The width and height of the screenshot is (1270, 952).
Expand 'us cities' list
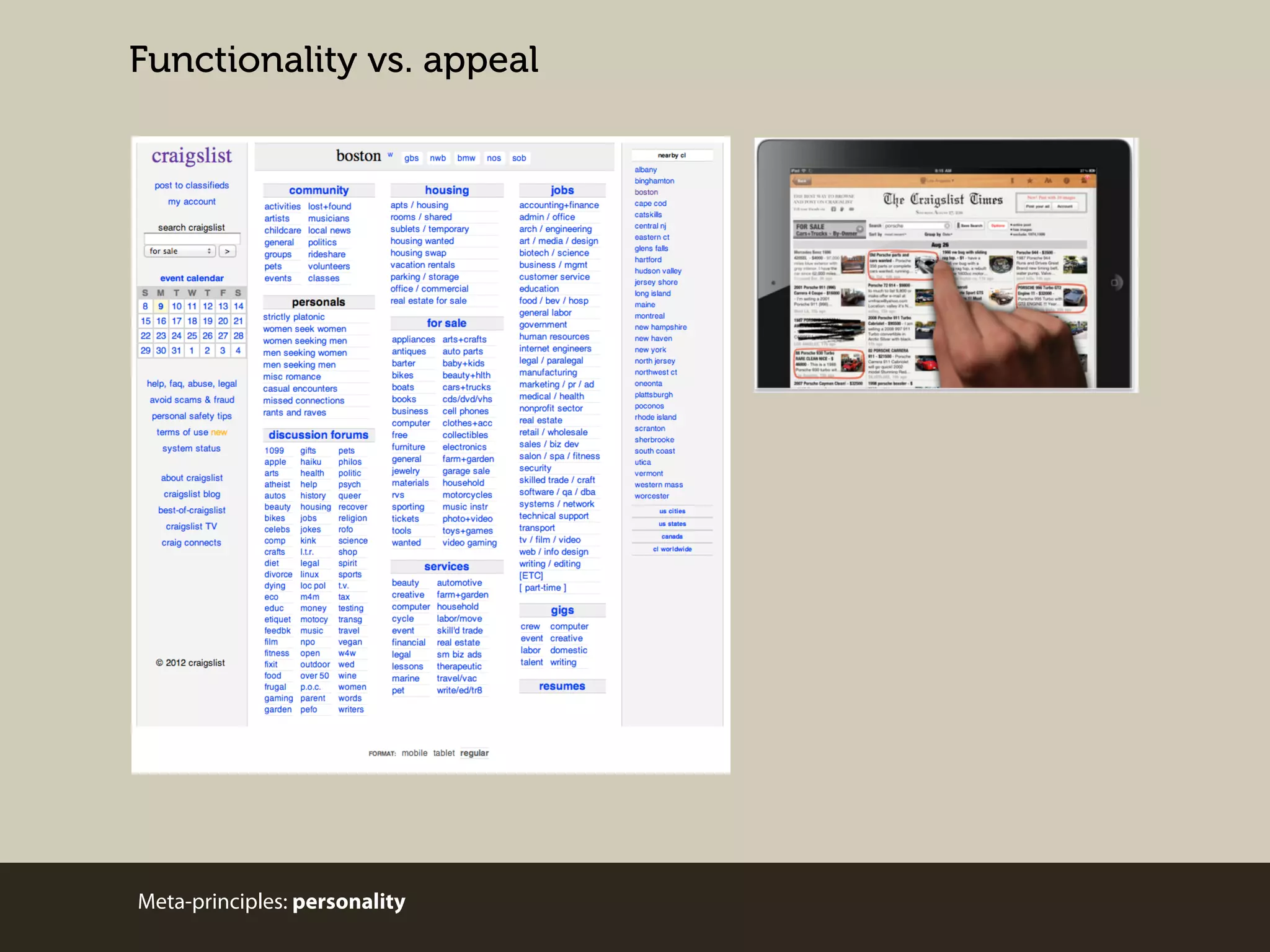tap(672, 511)
